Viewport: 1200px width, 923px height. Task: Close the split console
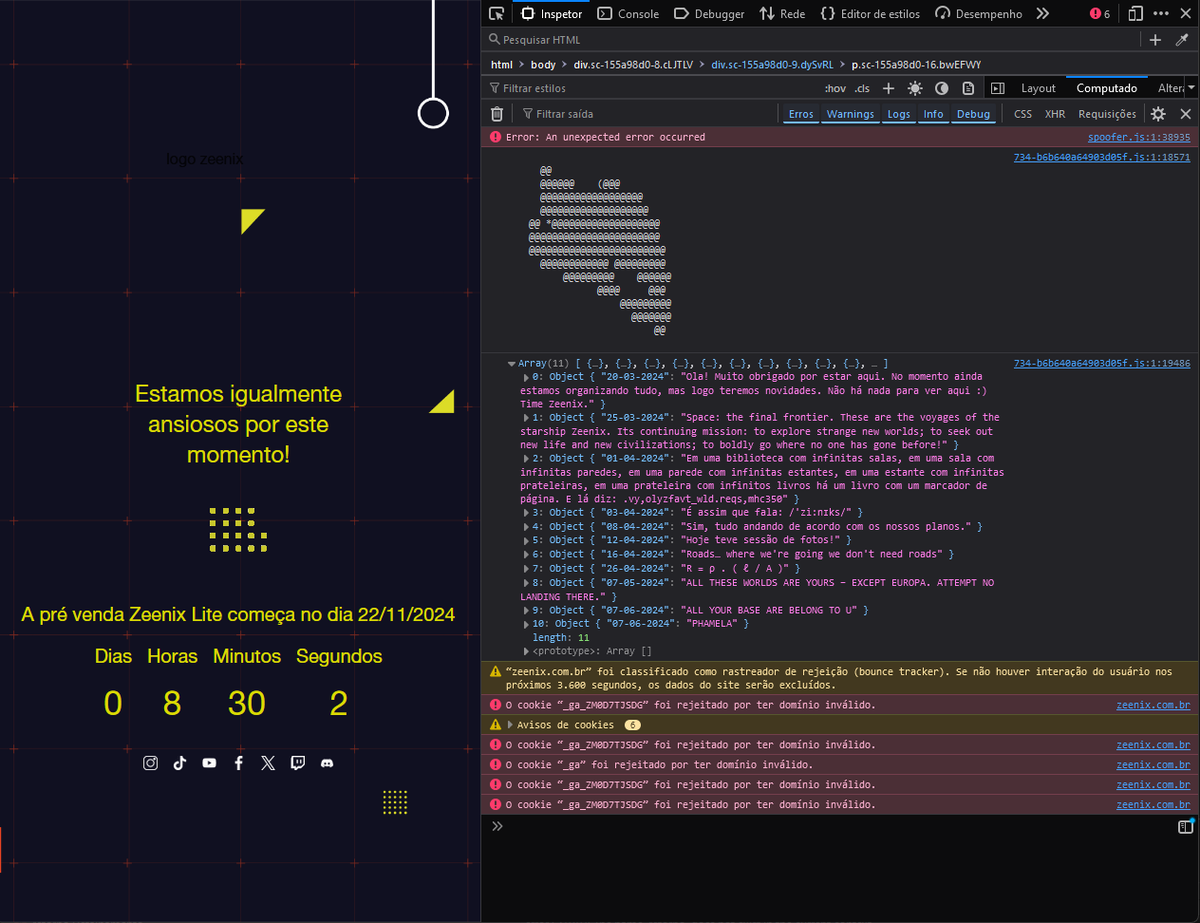click(x=1186, y=114)
